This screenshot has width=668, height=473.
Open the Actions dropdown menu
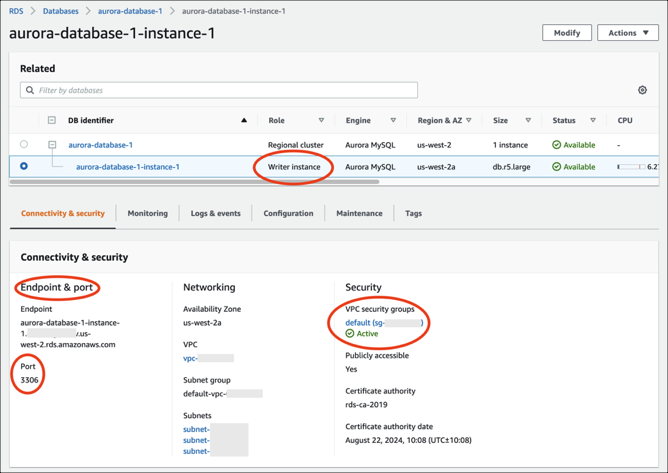(627, 33)
